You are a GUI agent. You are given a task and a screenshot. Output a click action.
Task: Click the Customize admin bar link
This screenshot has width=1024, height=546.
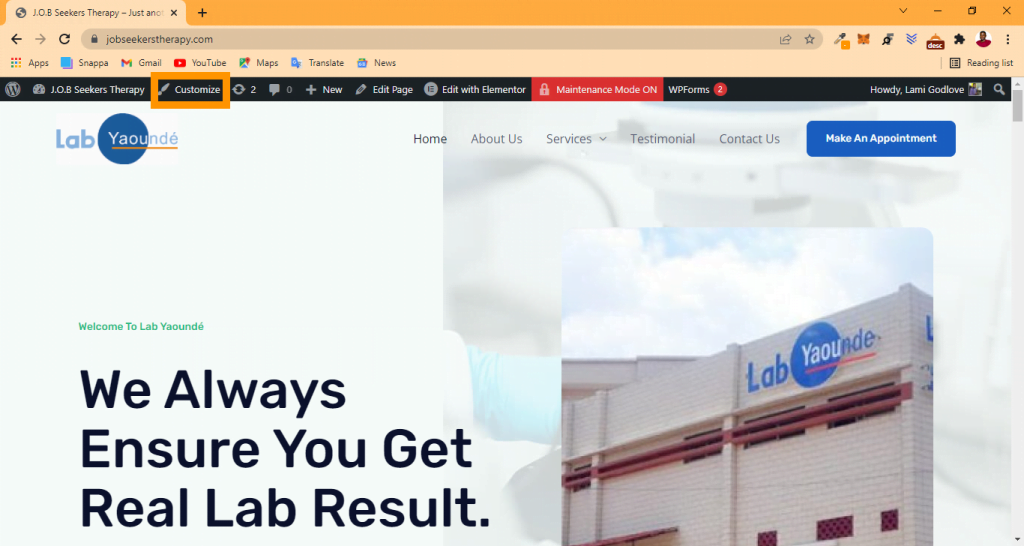[189, 89]
